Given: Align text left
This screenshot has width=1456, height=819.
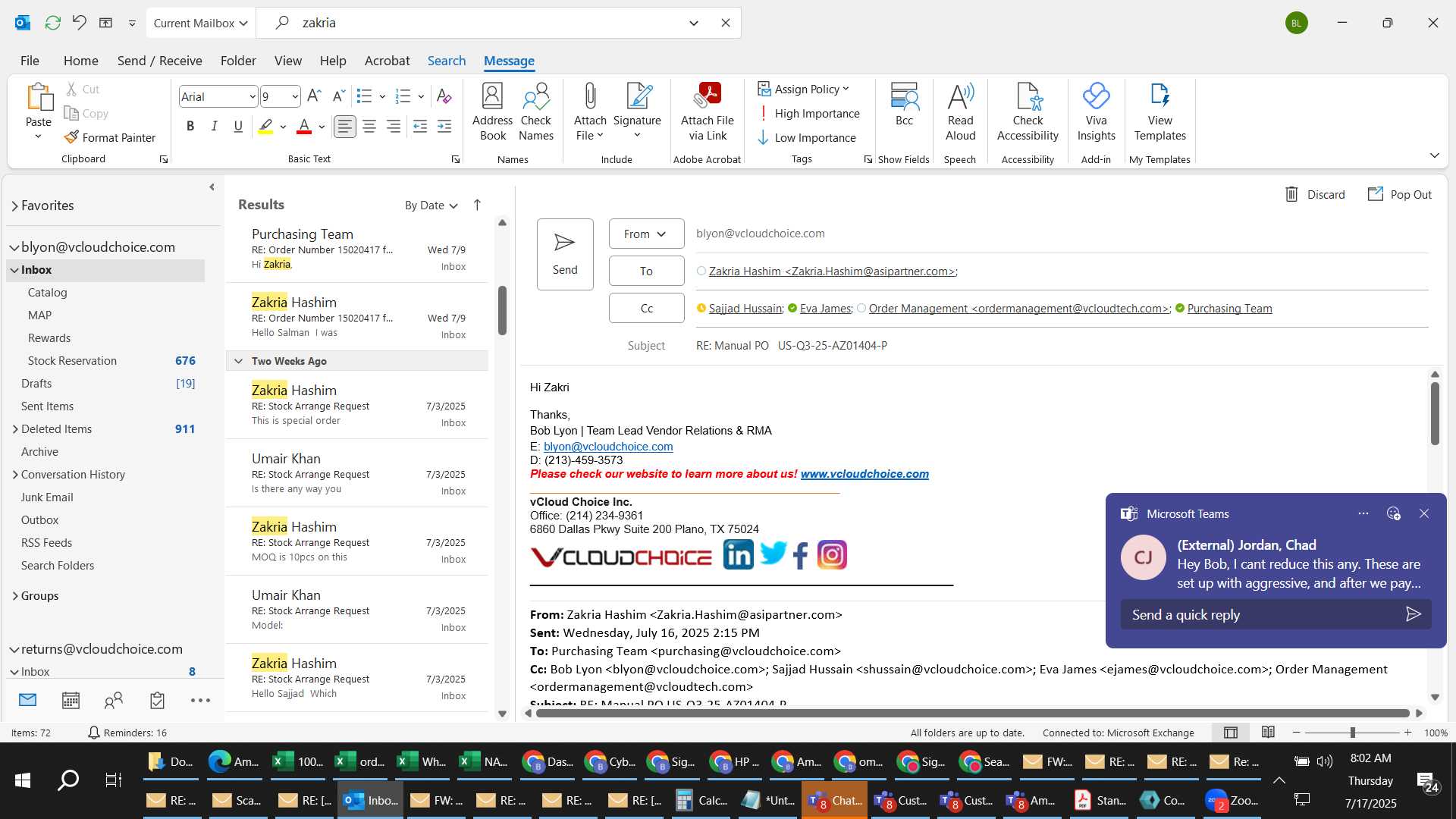Looking at the screenshot, I should (345, 127).
